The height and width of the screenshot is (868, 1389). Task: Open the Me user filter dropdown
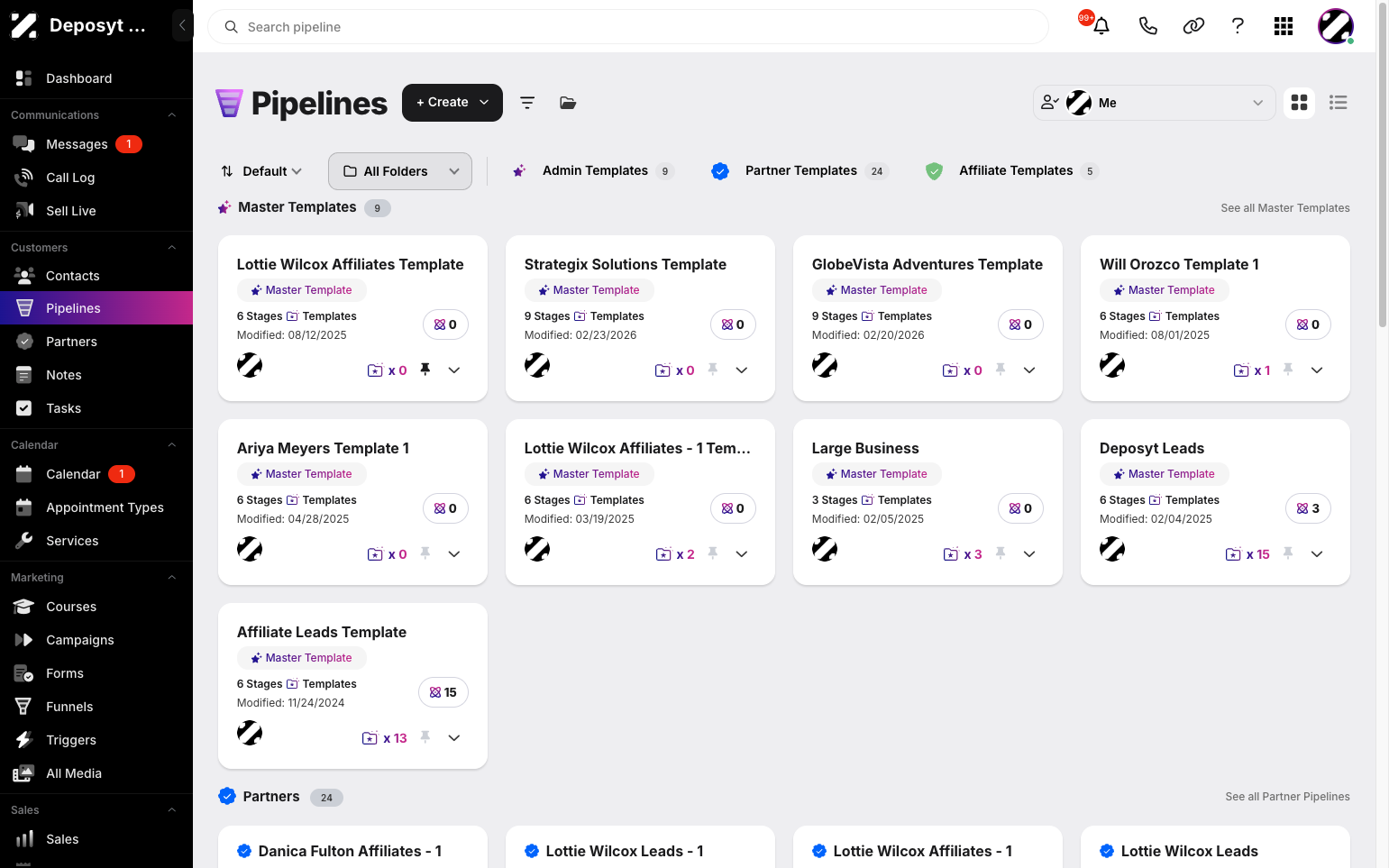coord(1154,103)
